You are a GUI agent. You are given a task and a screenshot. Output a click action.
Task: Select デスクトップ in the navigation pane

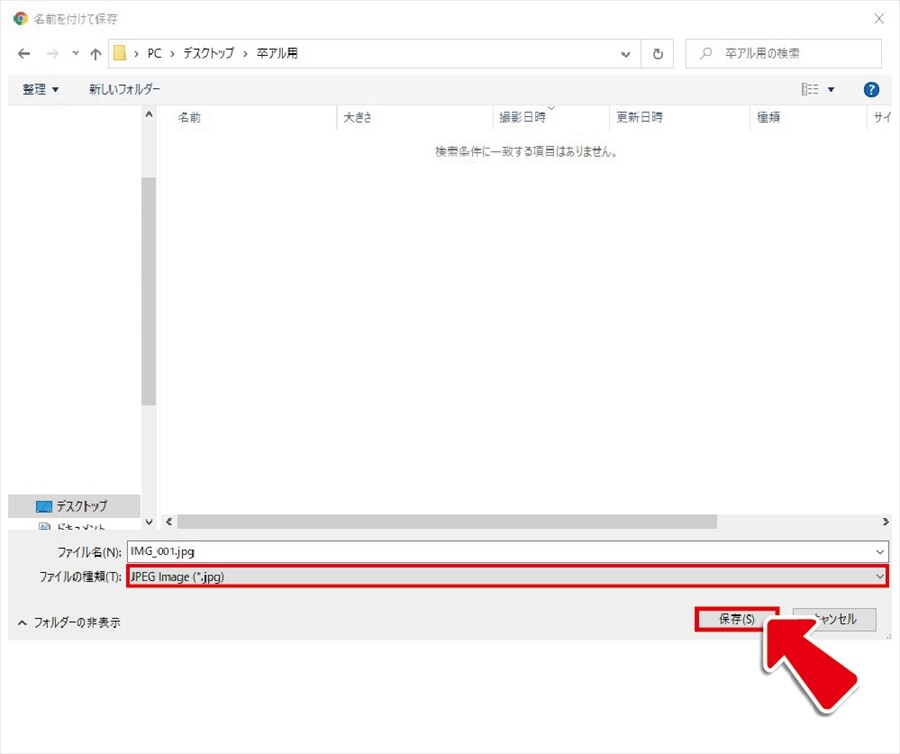pos(74,506)
